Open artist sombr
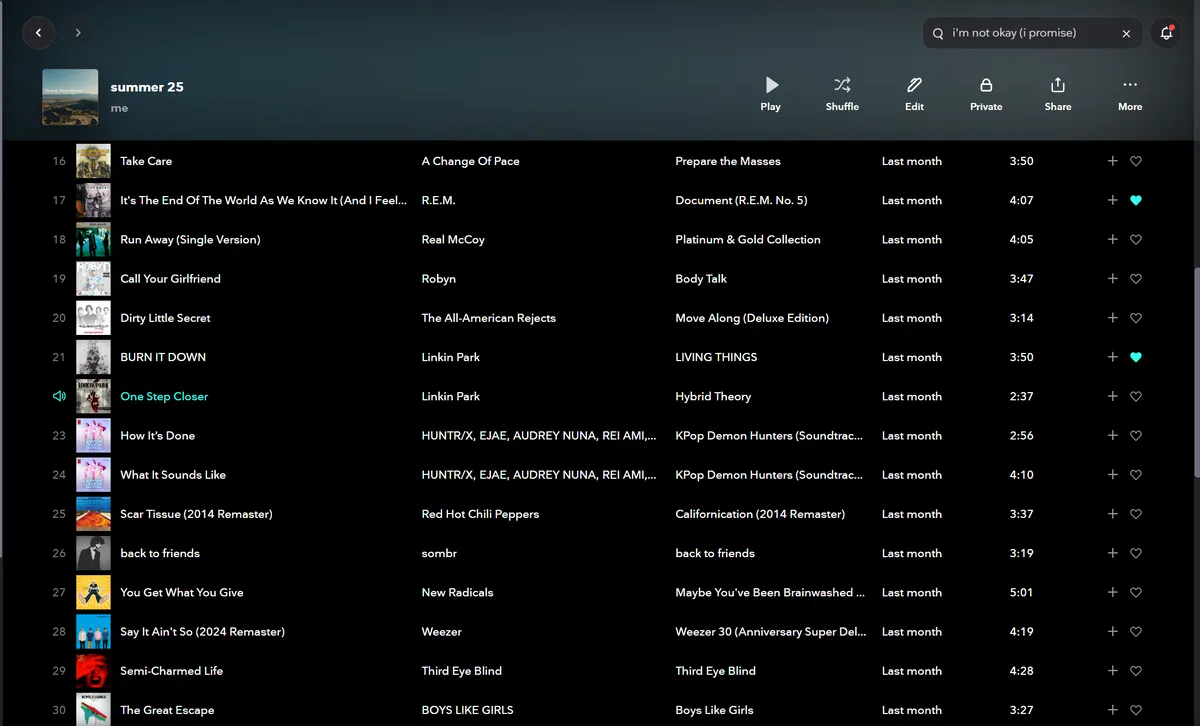The height and width of the screenshot is (726, 1200). (x=438, y=553)
